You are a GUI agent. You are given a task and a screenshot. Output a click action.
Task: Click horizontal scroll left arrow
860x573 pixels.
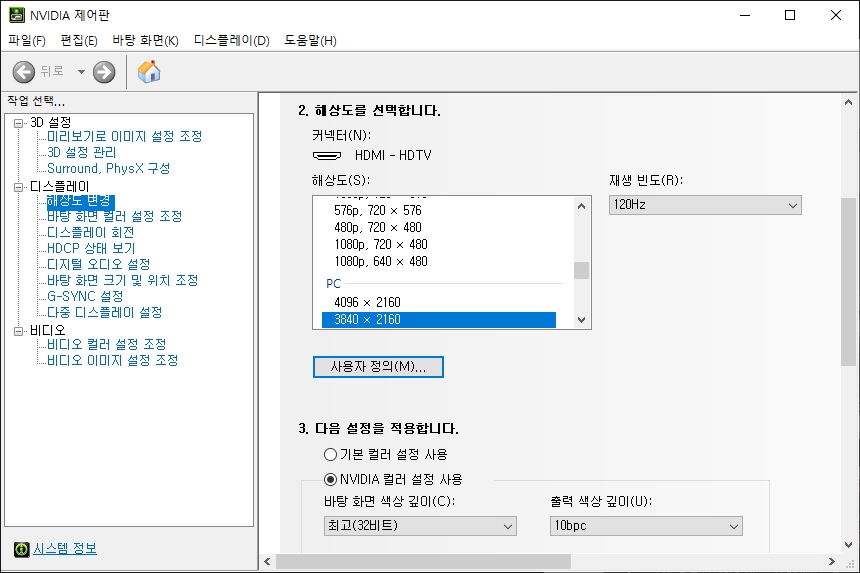point(267,561)
